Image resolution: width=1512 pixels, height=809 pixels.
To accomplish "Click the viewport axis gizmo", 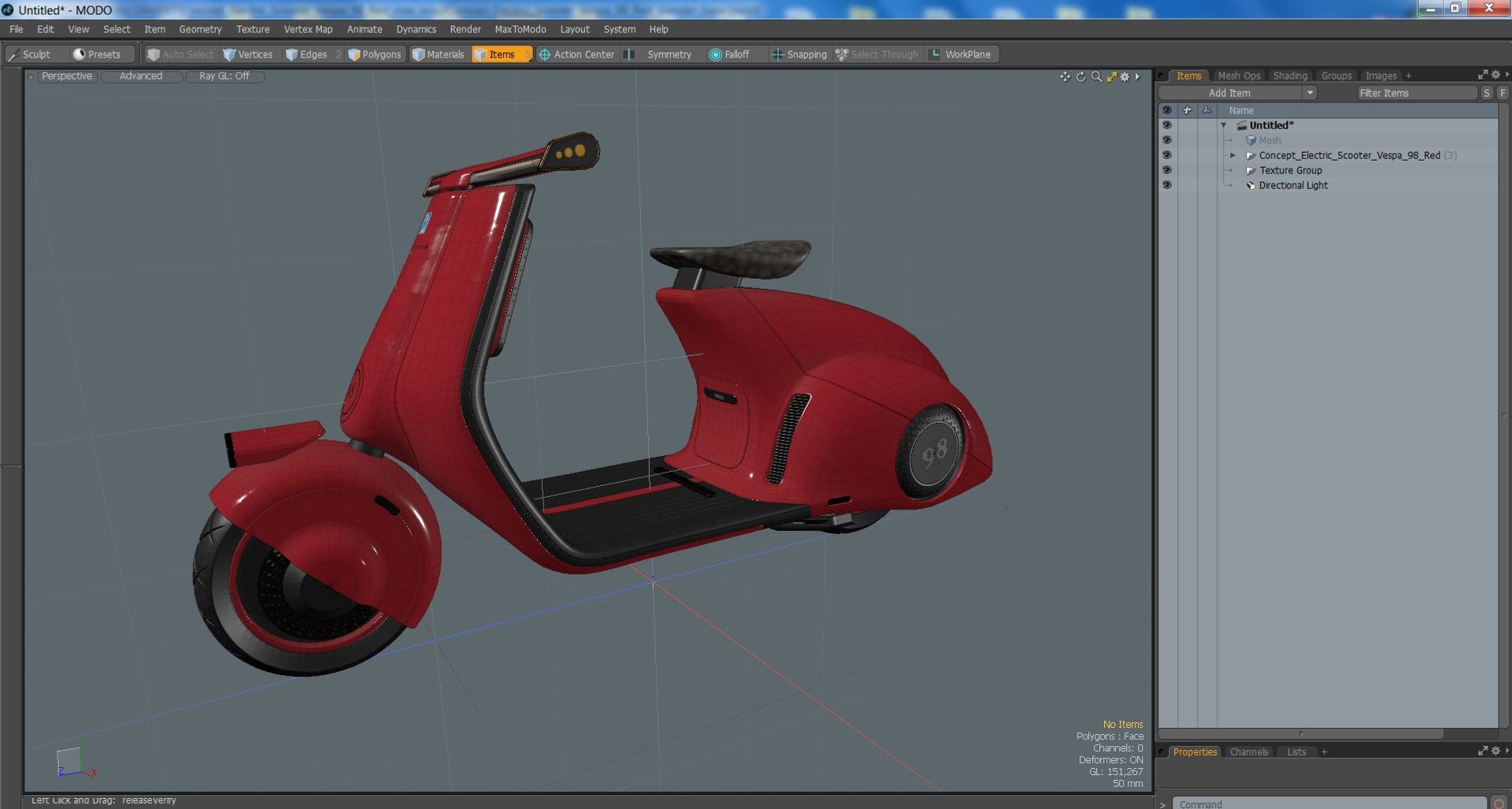I will tap(75, 761).
